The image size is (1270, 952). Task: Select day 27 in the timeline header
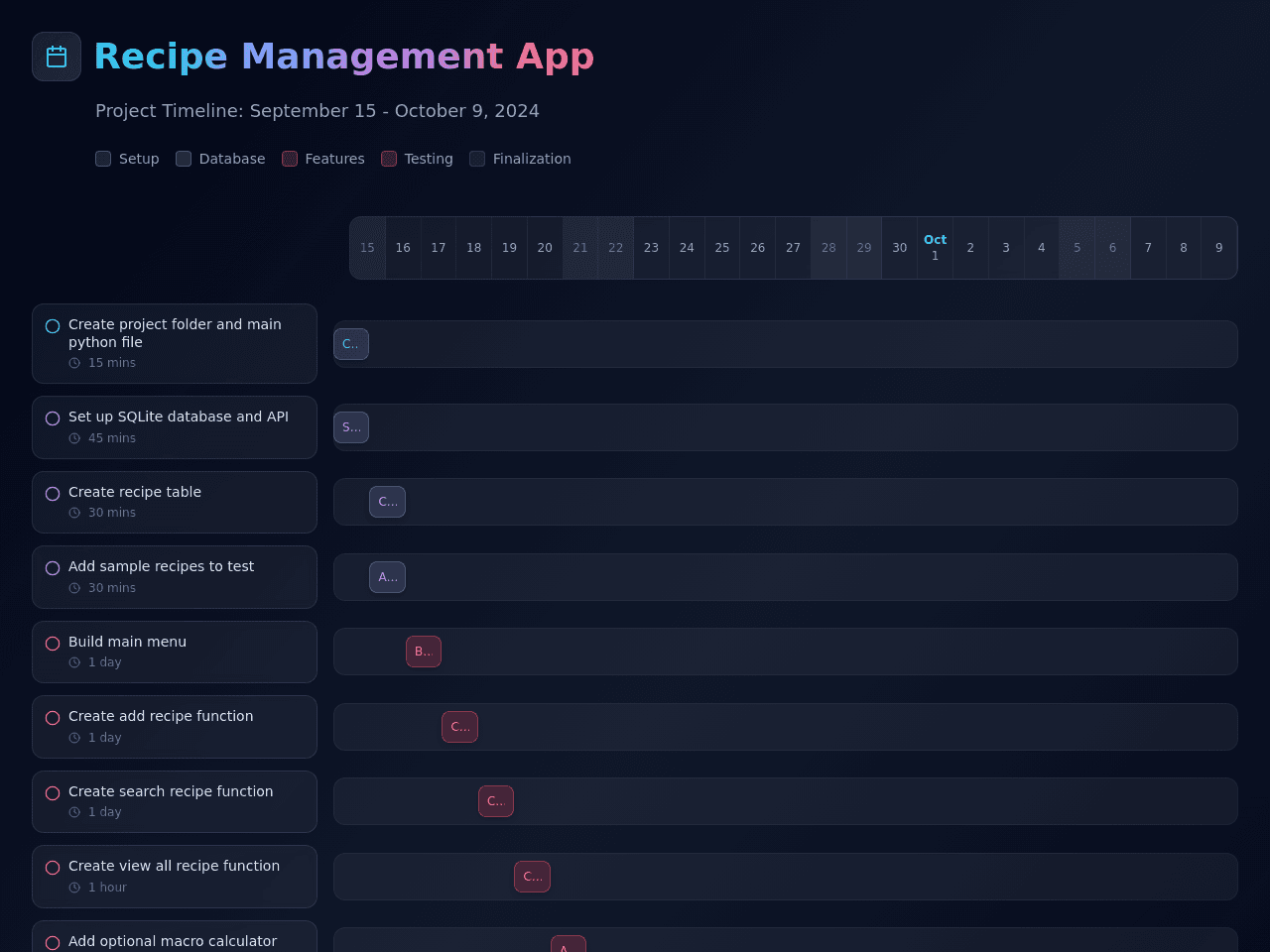(793, 248)
